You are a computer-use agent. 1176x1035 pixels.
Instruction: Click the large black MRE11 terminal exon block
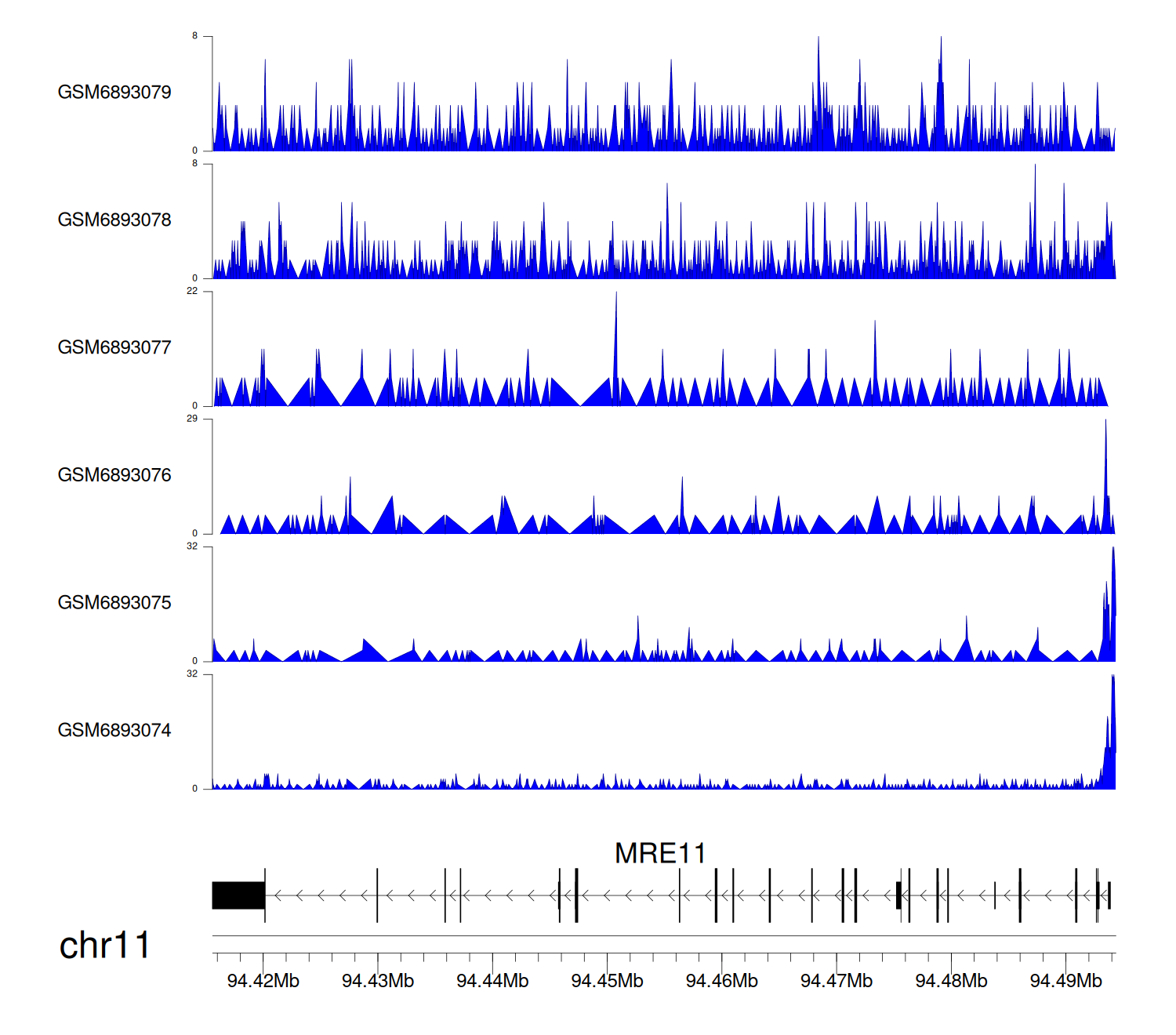coord(238,895)
